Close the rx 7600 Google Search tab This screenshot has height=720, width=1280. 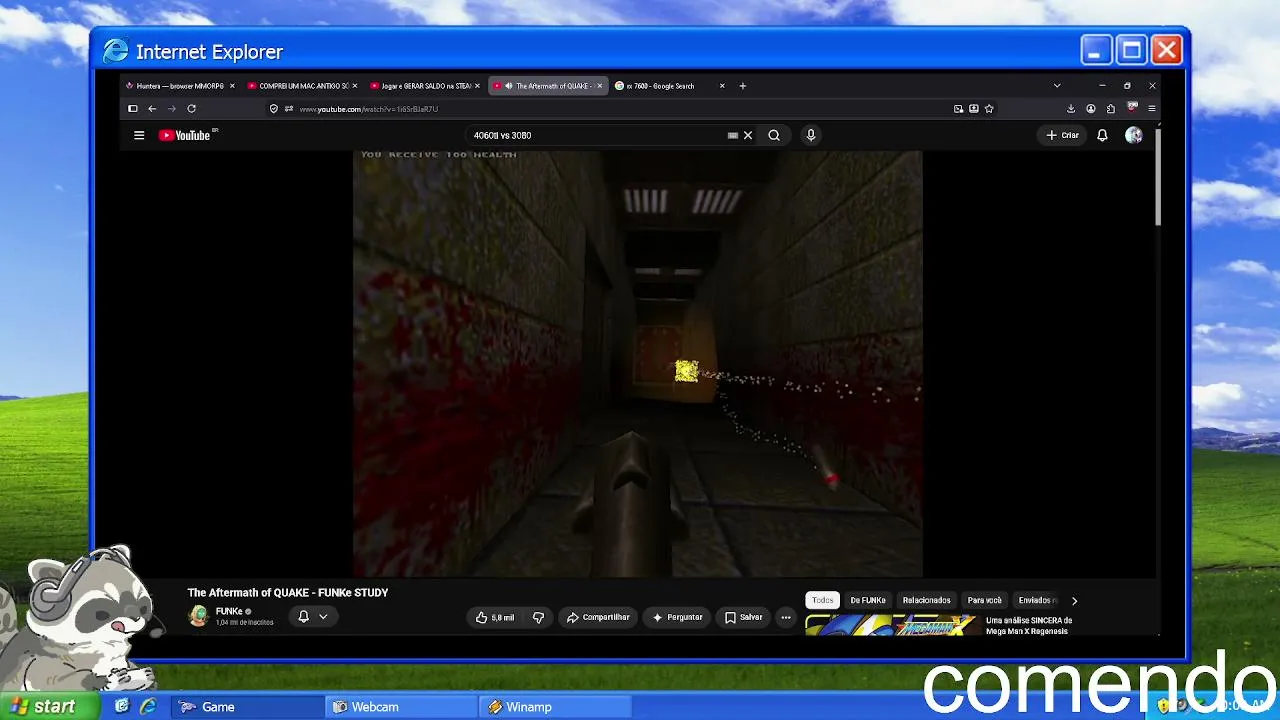722,86
